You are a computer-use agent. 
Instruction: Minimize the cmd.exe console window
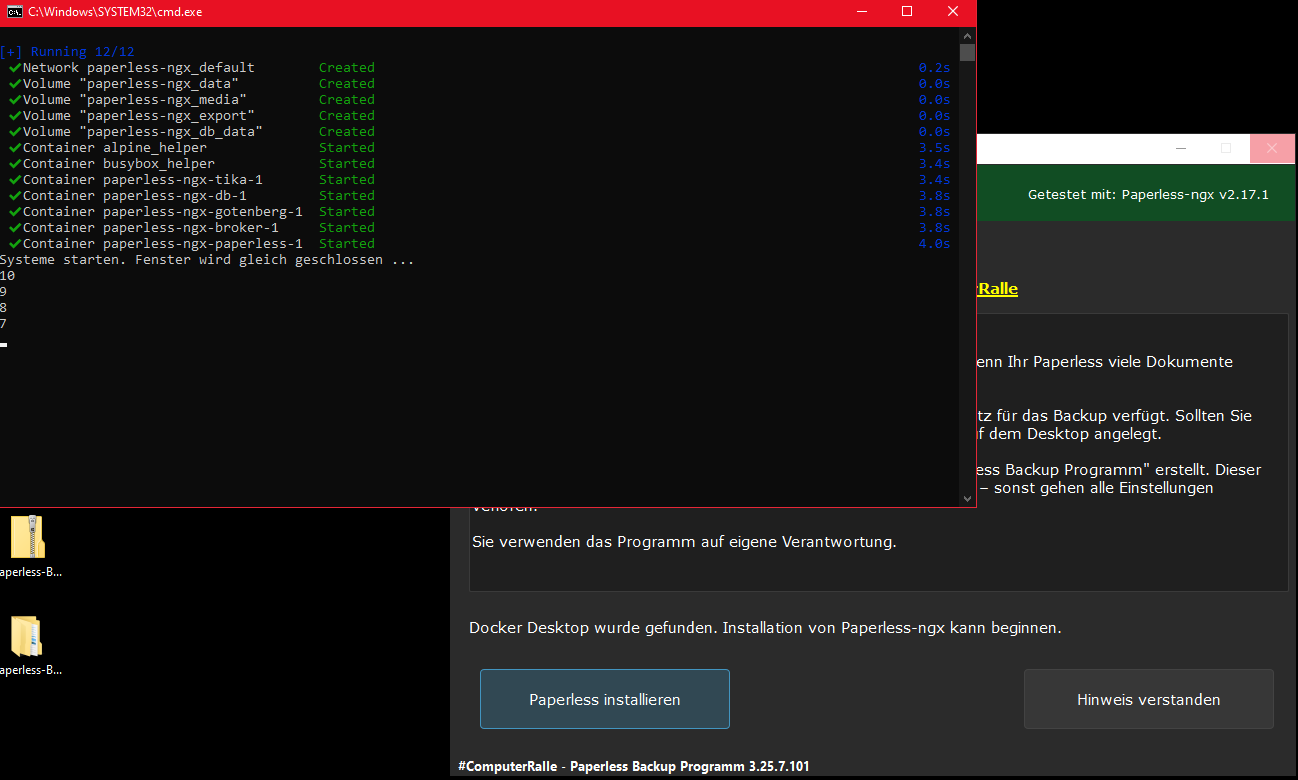tap(862, 11)
